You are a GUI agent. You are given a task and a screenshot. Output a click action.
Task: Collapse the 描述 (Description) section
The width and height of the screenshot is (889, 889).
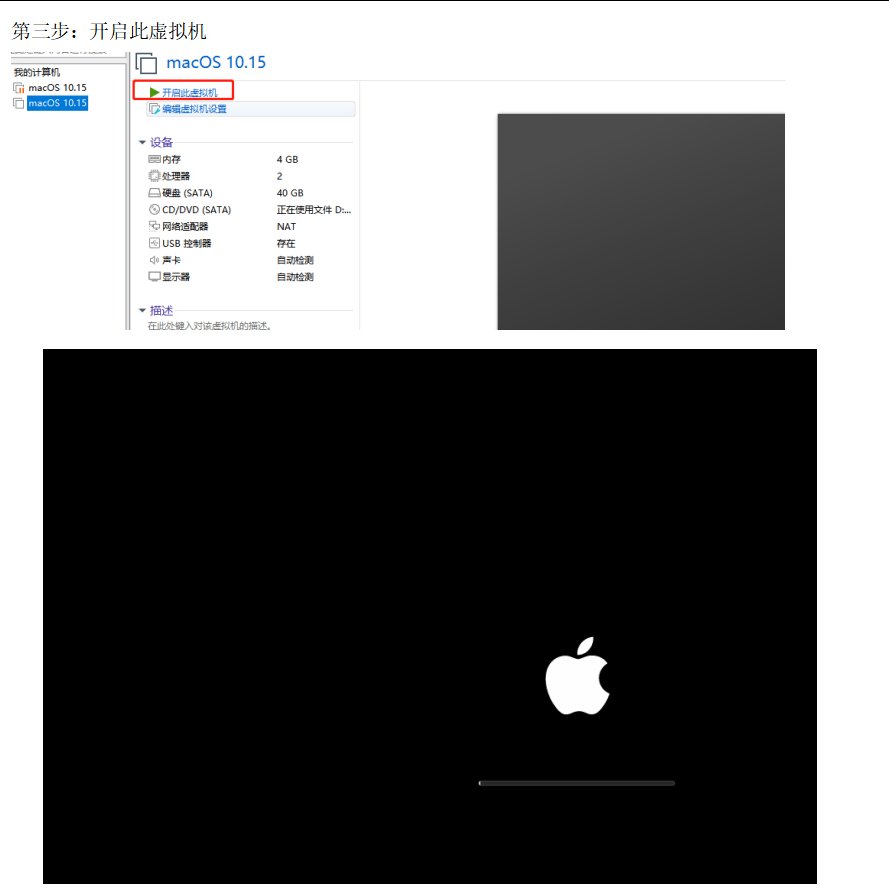[142, 310]
